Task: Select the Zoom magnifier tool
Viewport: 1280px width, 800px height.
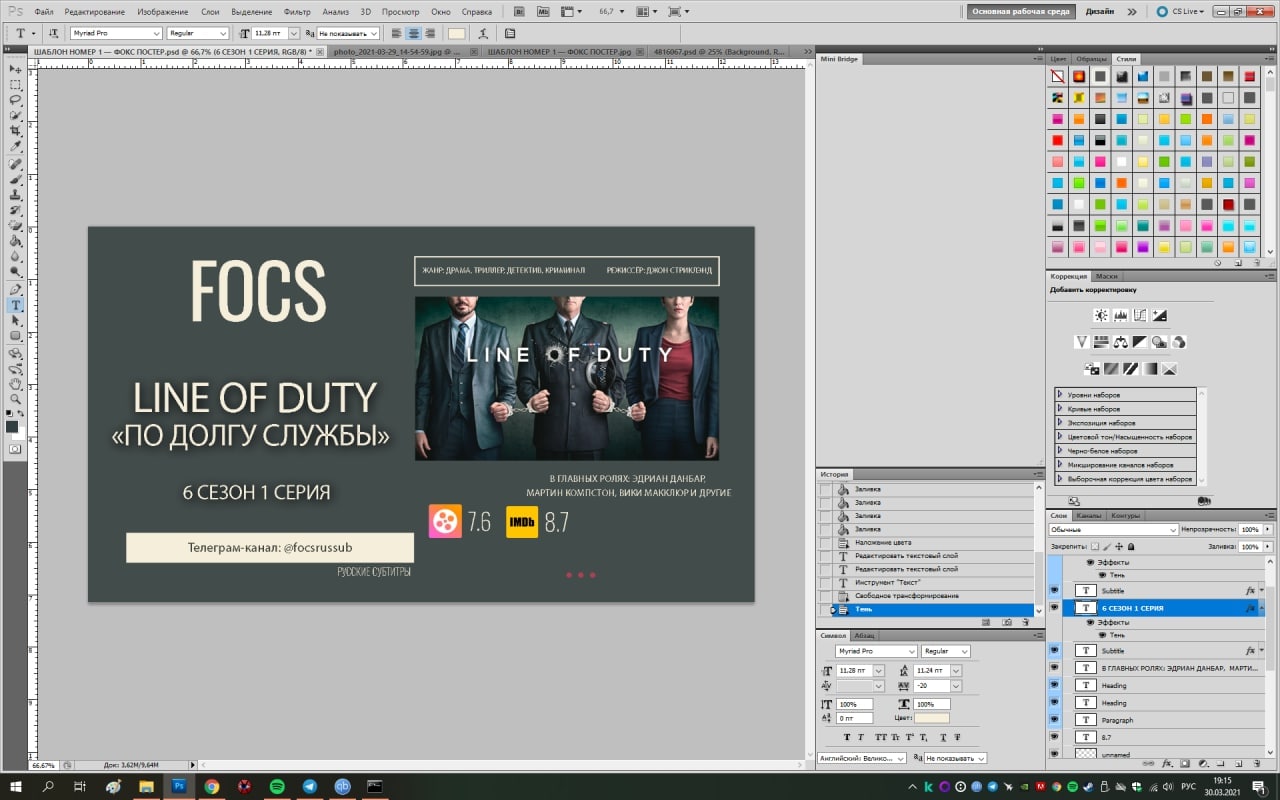Action: click(16, 398)
